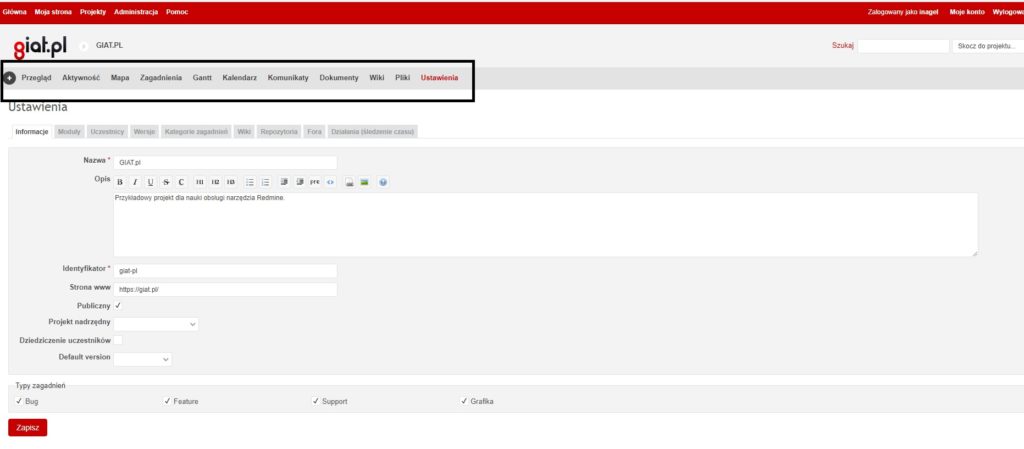
Task: Insert Heading 1 via H1 icon
Action: pos(200,182)
